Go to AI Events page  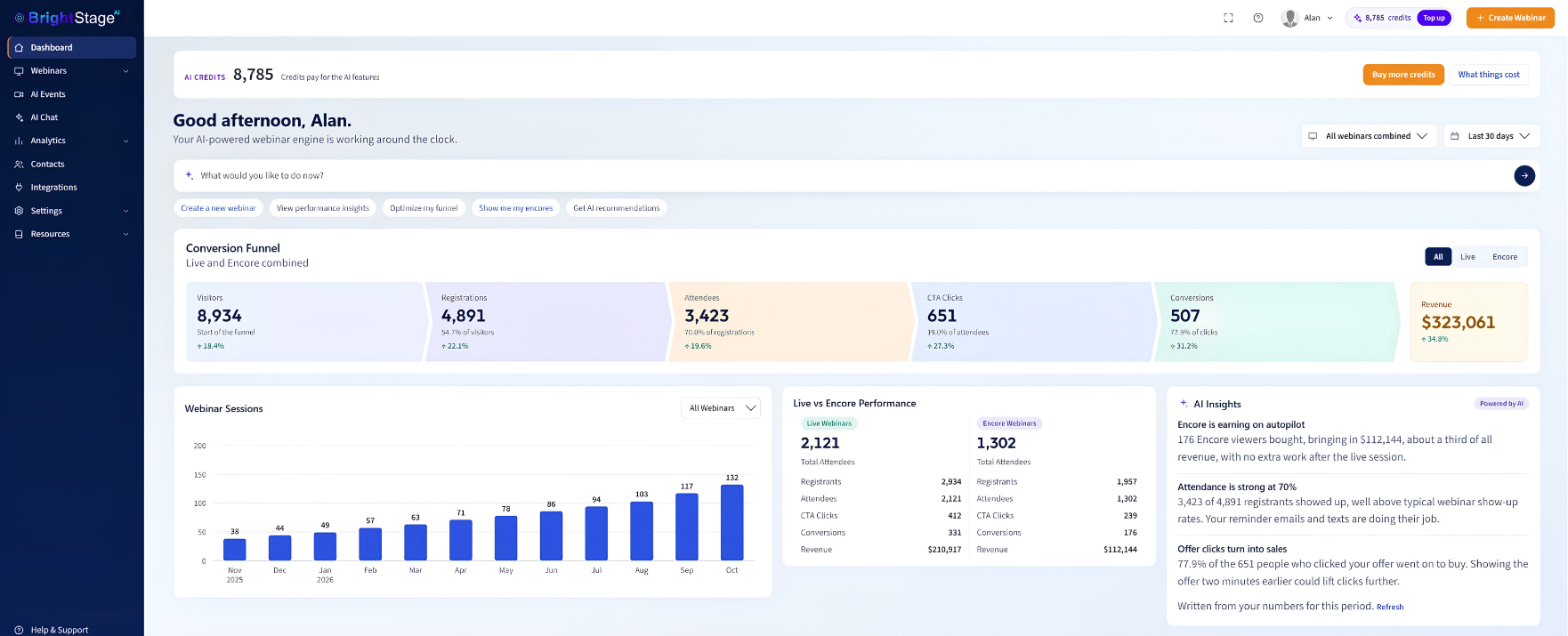tap(72, 94)
